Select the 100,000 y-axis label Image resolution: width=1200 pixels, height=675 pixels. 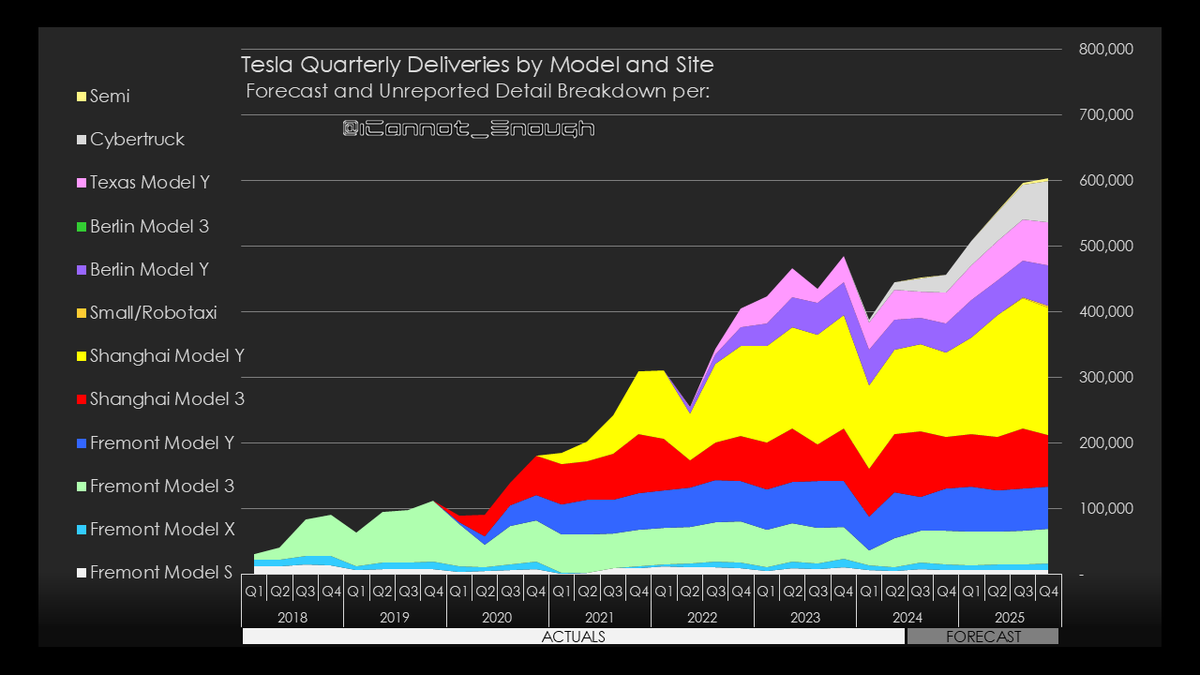(1106, 509)
